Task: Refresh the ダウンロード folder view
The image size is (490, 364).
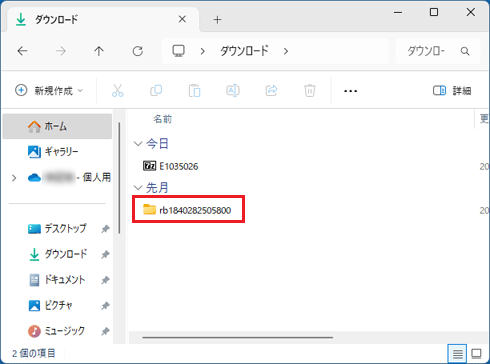Action: pyautogui.click(x=138, y=51)
